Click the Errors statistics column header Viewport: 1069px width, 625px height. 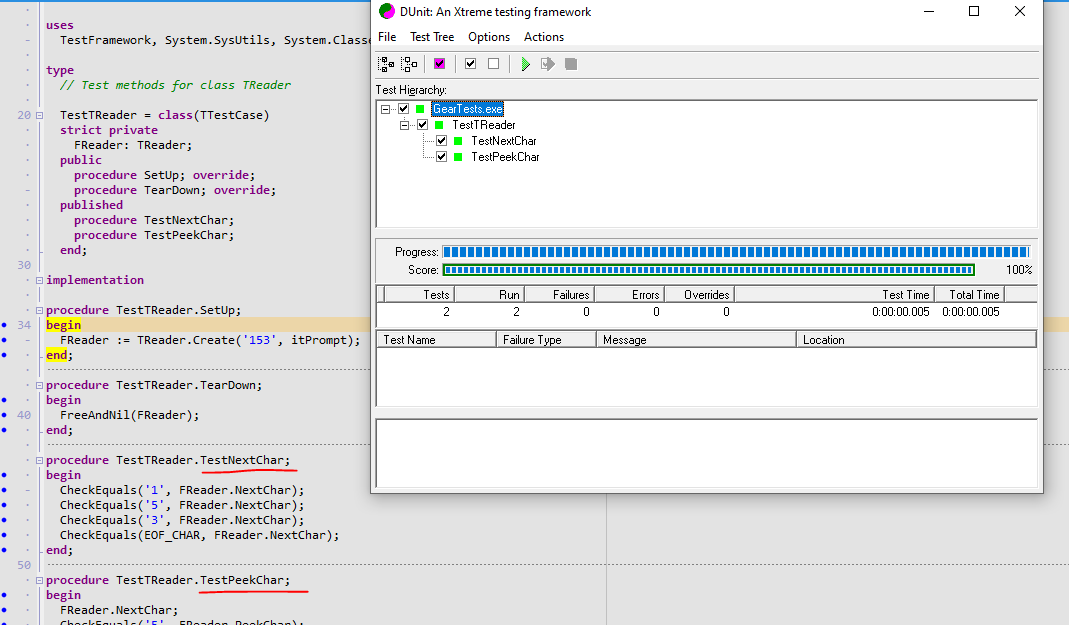pyautogui.click(x=629, y=294)
